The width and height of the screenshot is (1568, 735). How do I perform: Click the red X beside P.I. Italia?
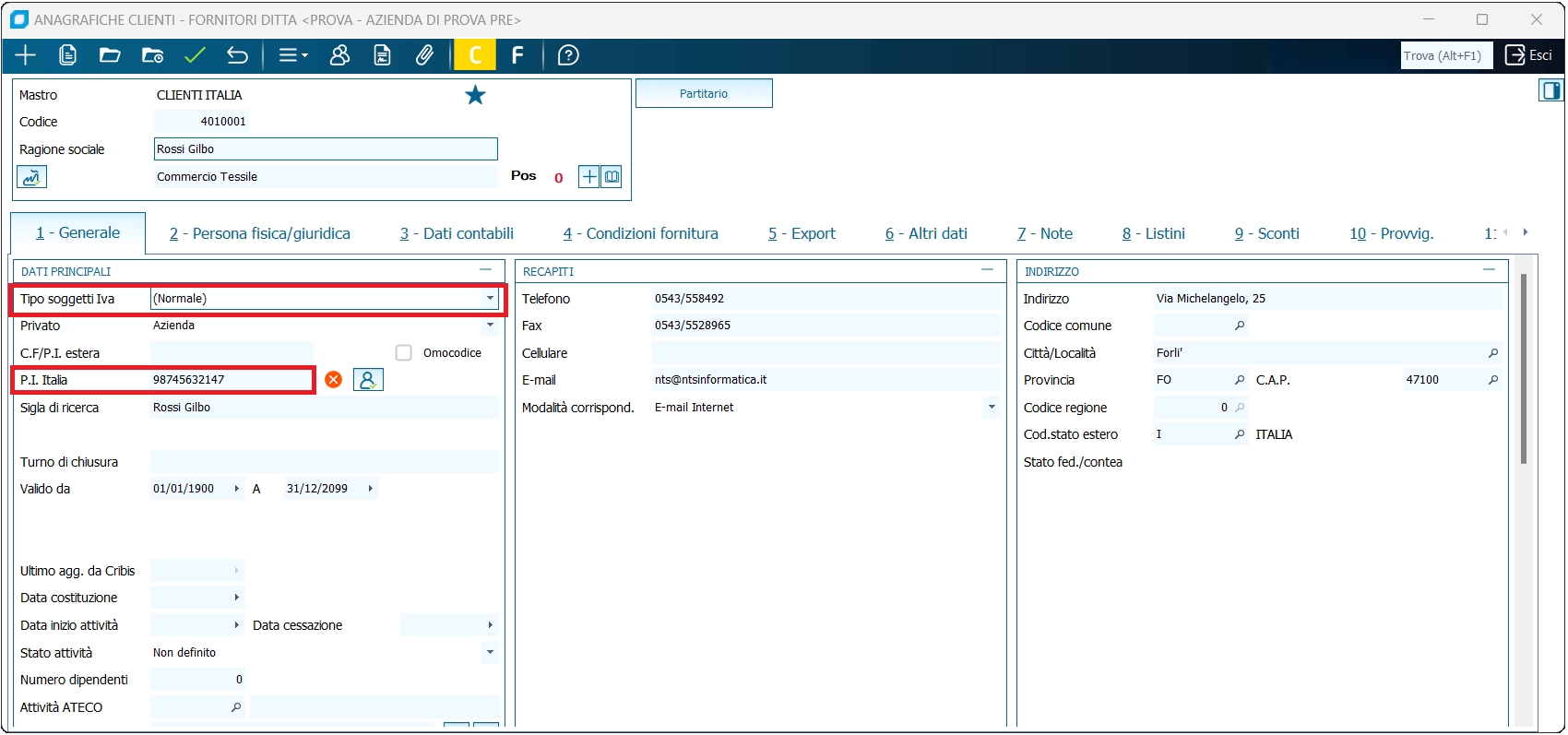click(334, 380)
